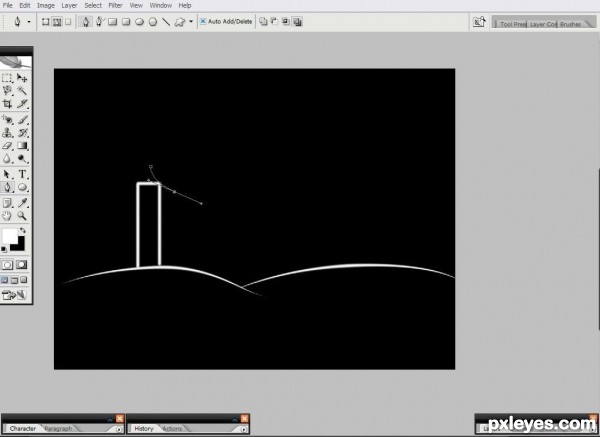Viewport: 600px width, 437px height.
Task: Switch to the History panel tab
Action: click(x=144, y=429)
